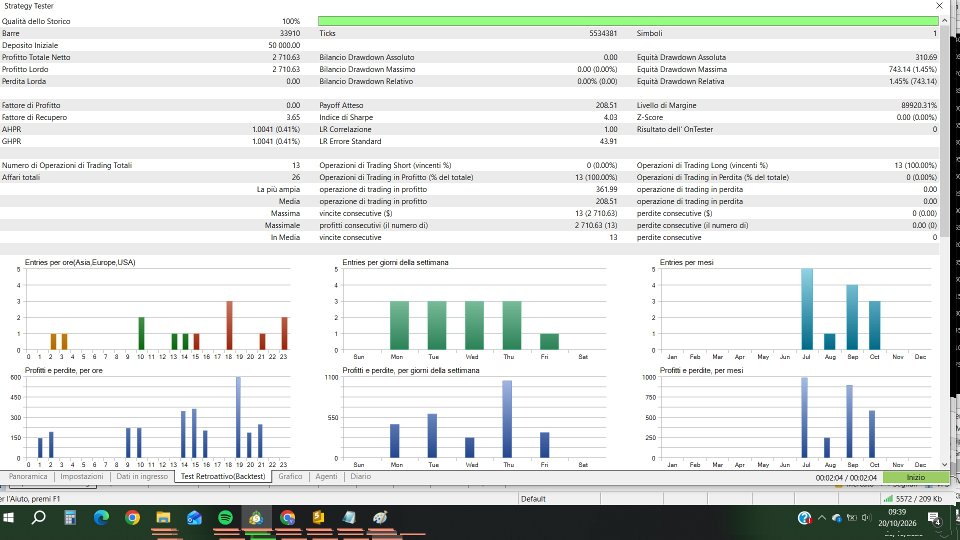960x540 pixels.
Task: Click the tallest Jul bar in Entries per mesi
Action: point(807,309)
